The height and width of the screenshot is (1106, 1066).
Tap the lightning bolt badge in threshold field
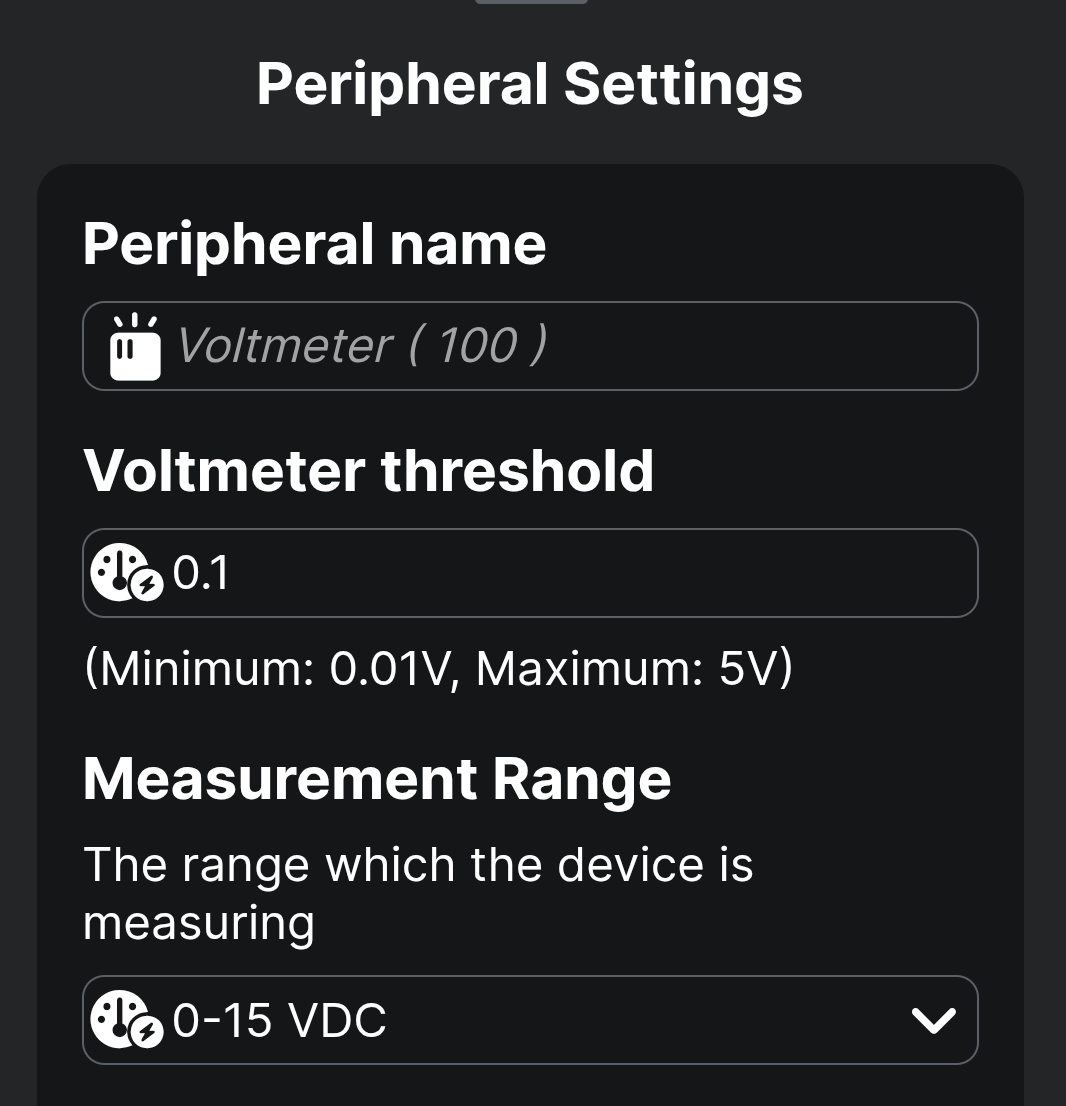pos(148,586)
